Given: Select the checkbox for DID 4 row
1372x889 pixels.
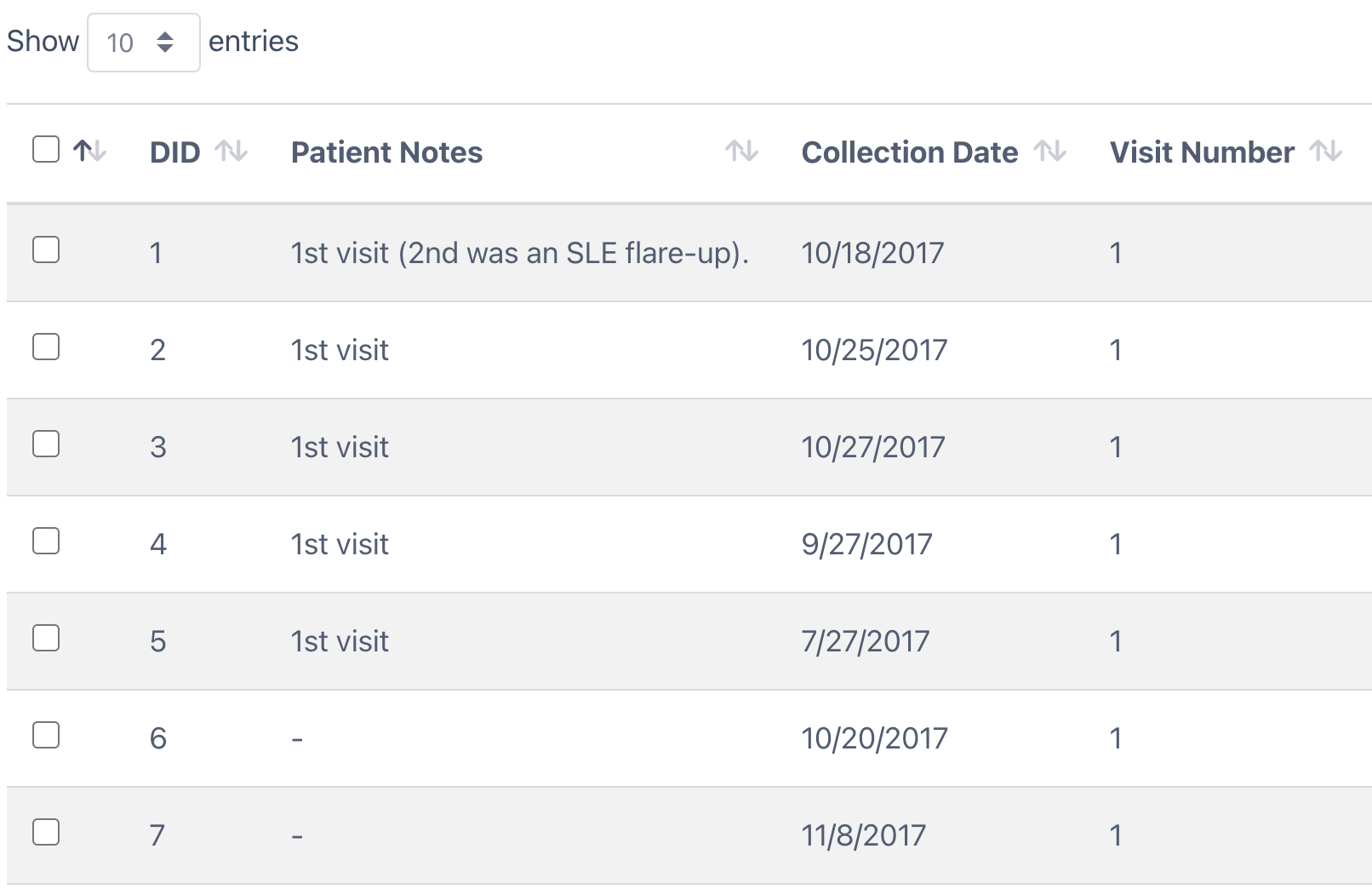Looking at the screenshot, I should coord(46,541).
